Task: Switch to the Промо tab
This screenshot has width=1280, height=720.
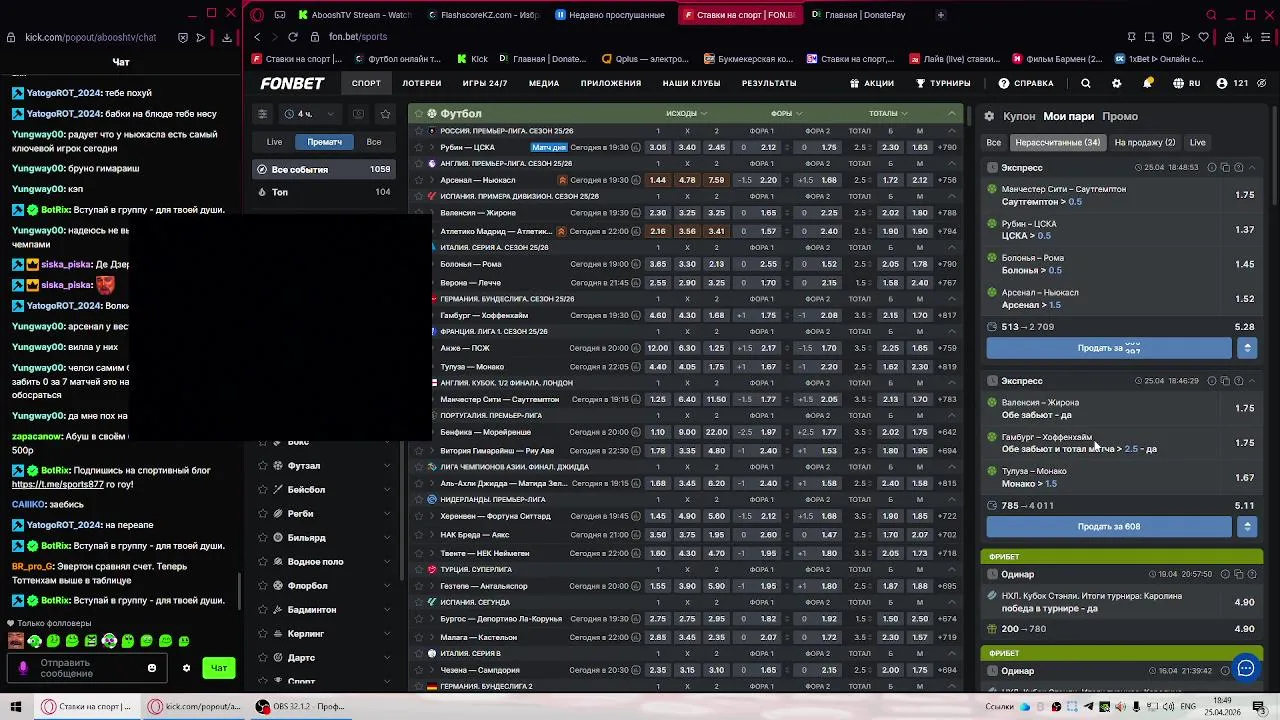Action: pyautogui.click(x=1120, y=116)
